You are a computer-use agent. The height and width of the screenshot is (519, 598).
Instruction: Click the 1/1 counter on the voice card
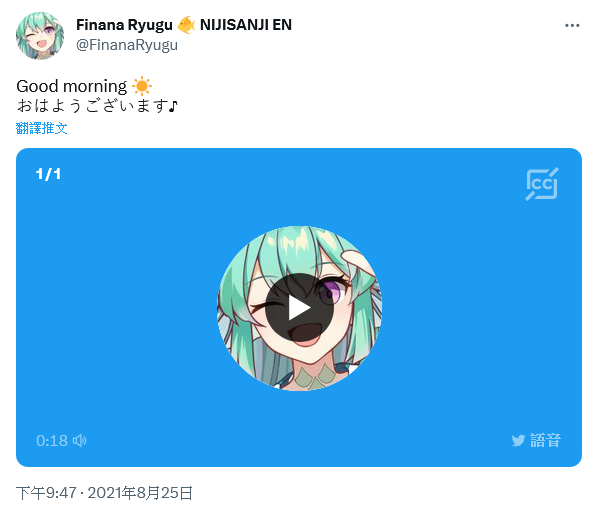pyautogui.click(x=48, y=174)
